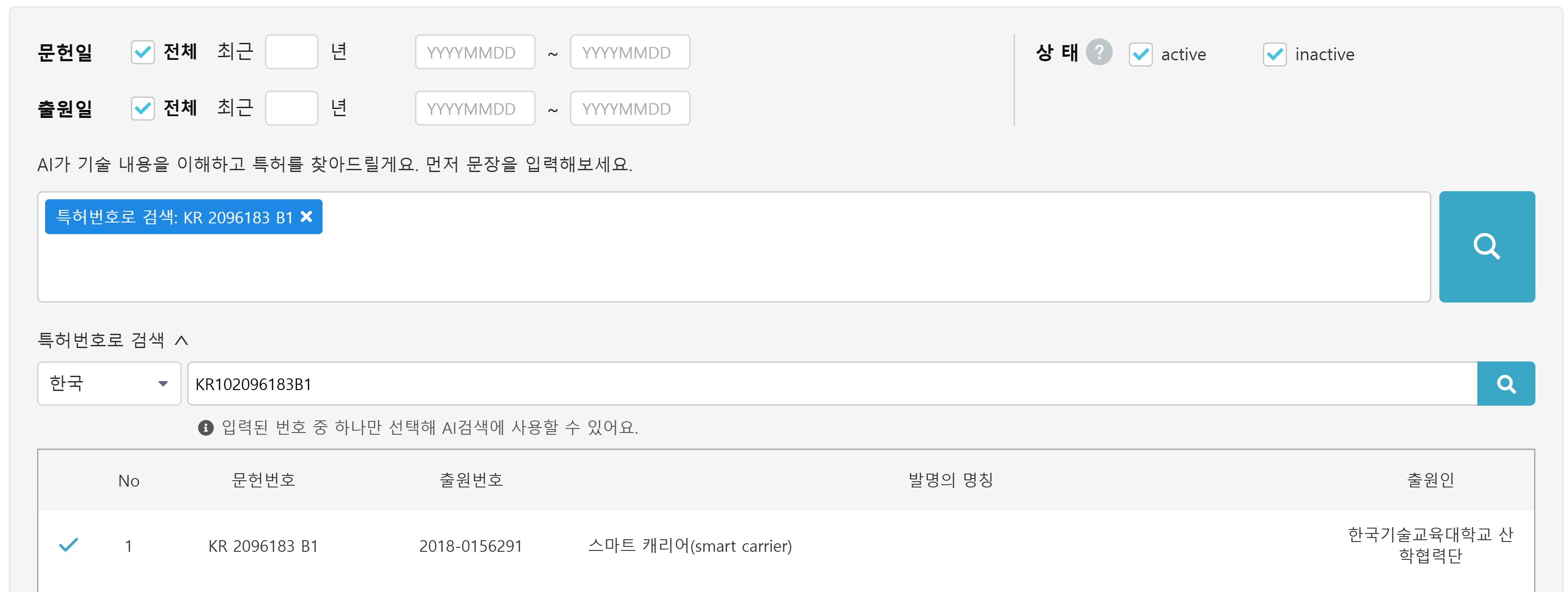This screenshot has height=592, width=1568.
Task: Click the info icon beside 입력된 번호 notice
Action: 206,428
